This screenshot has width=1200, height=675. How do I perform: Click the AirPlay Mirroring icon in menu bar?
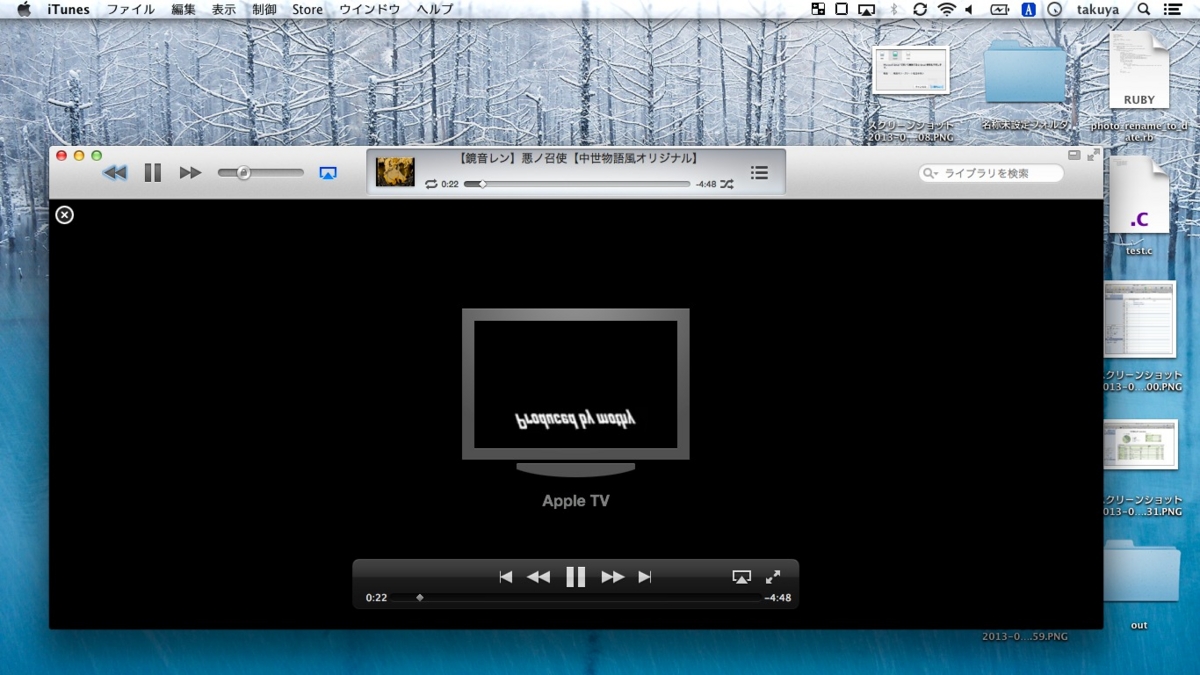coord(867,9)
